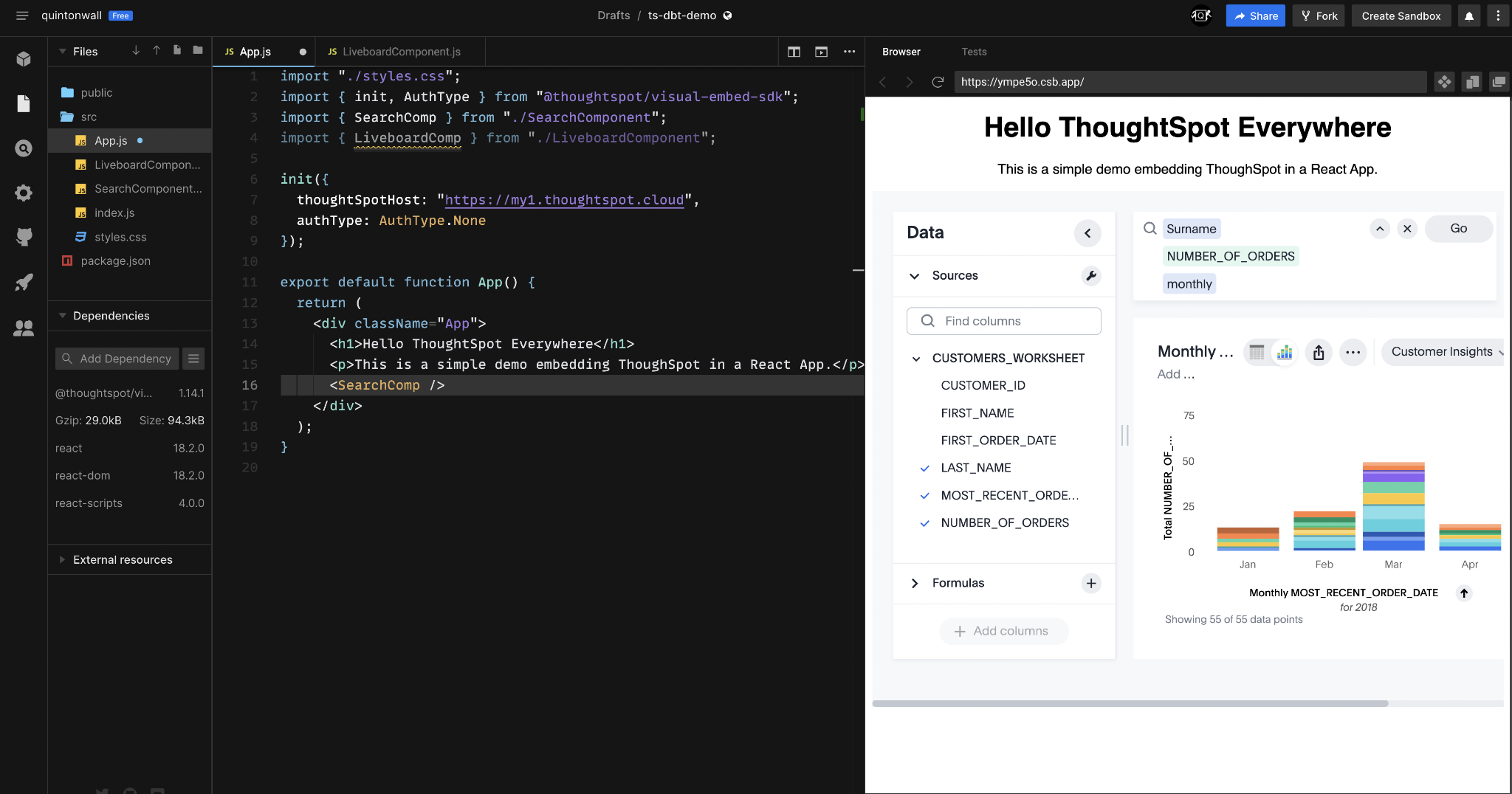This screenshot has height=794, width=1512.
Task: Toggle split editor layout icon
Action: click(x=794, y=52)
